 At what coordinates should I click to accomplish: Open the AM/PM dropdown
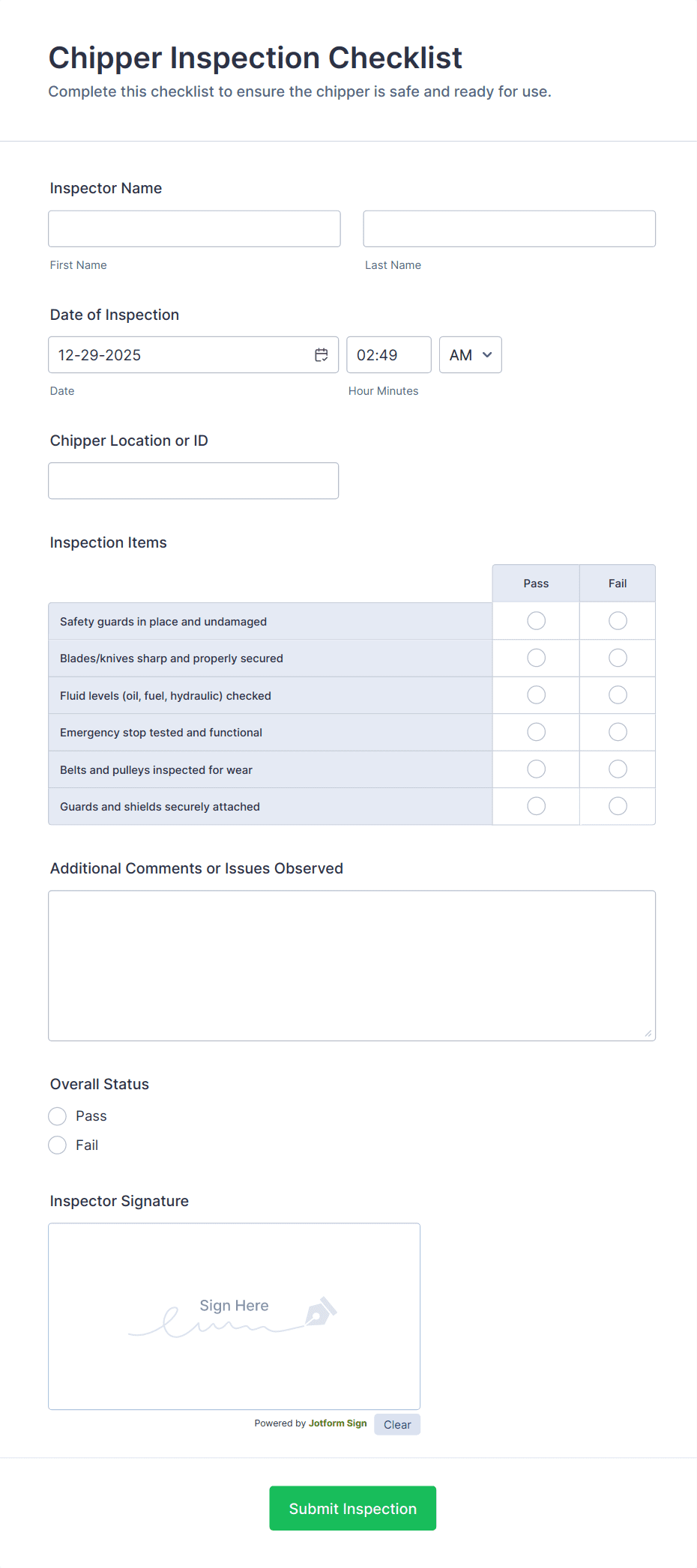click(470, 354)
